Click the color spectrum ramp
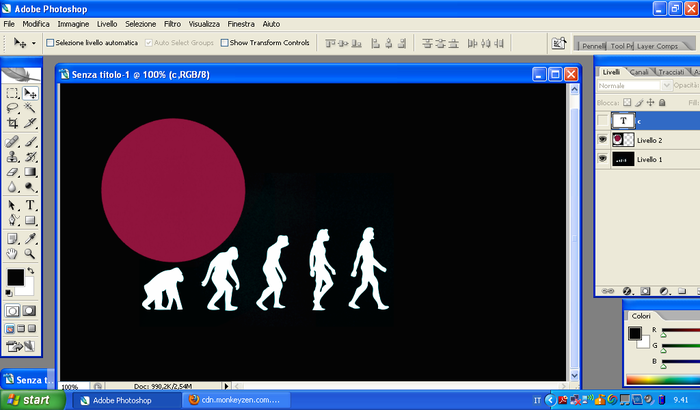Screen dimensions: 700x410 coord(662,380)
